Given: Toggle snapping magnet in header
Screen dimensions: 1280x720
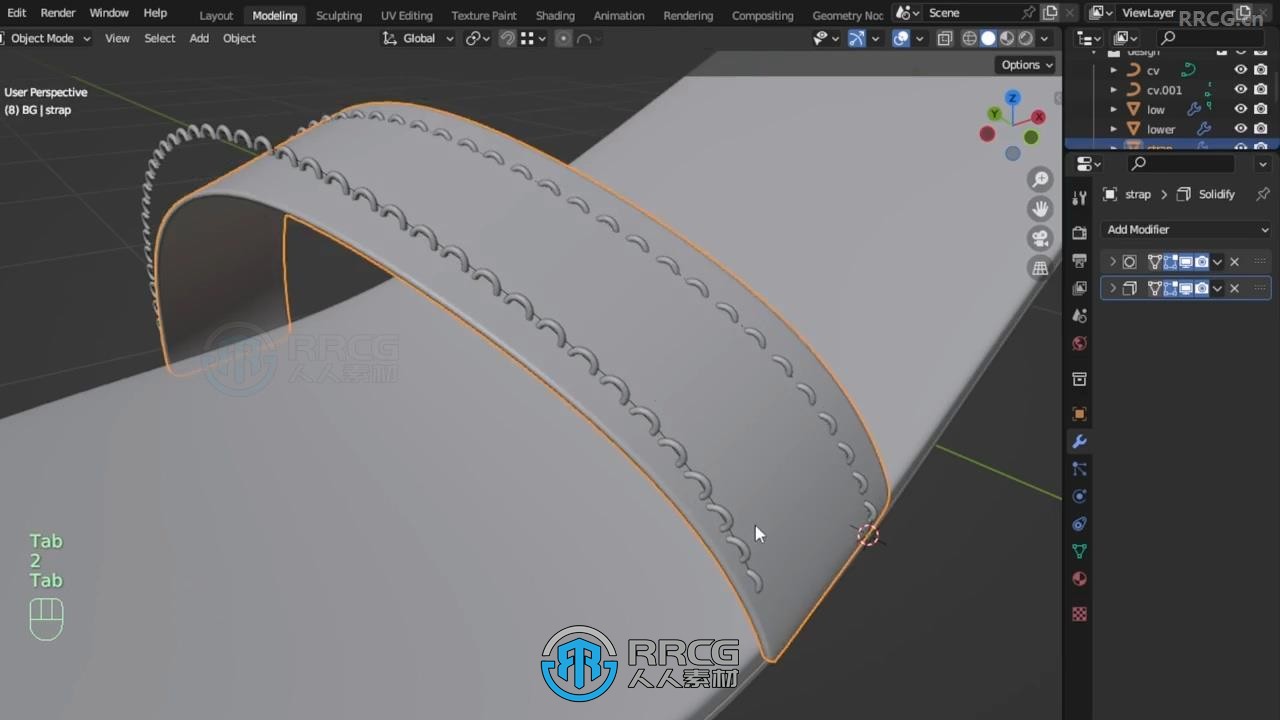Looking at the screenshot, I should (x=508, y=38).
